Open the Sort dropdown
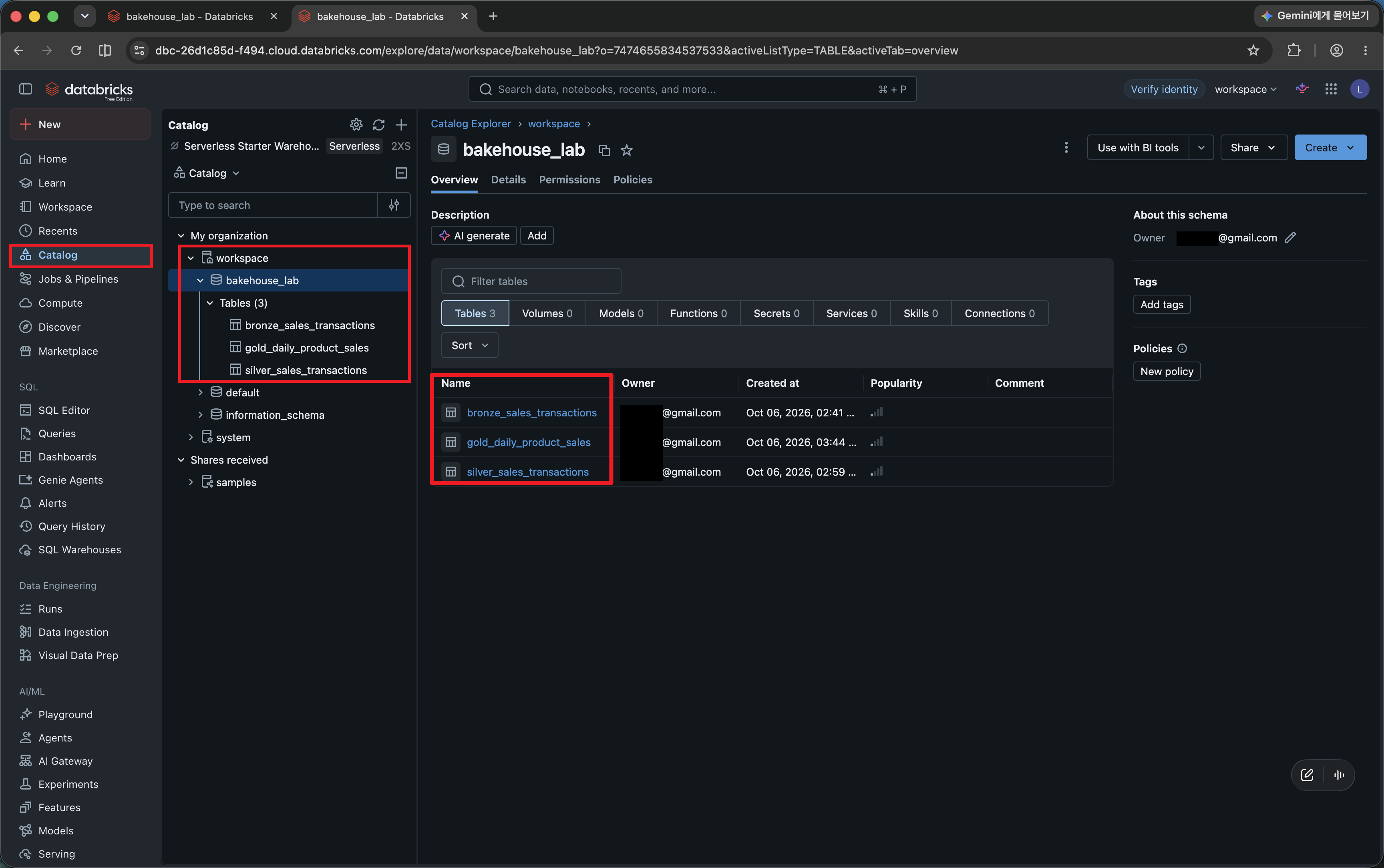Screen dimensions: 1384x868 (470, 346)
